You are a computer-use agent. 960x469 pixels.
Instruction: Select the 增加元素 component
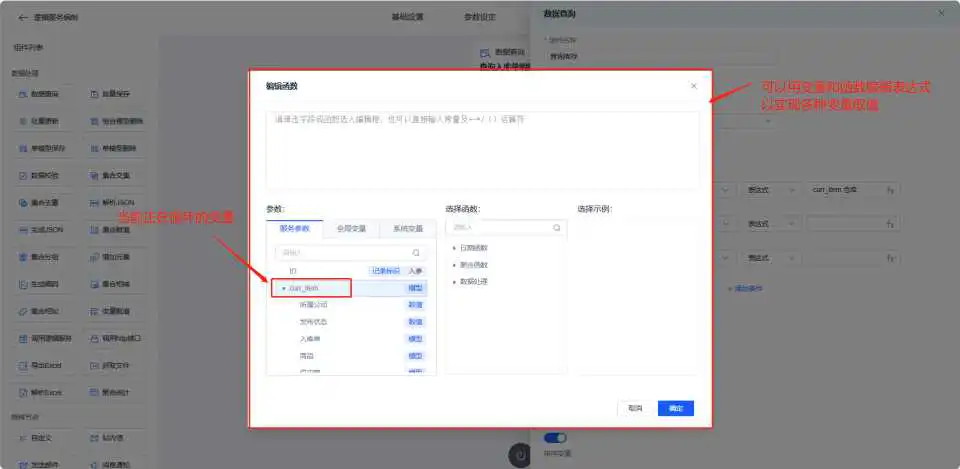point(113,257)
